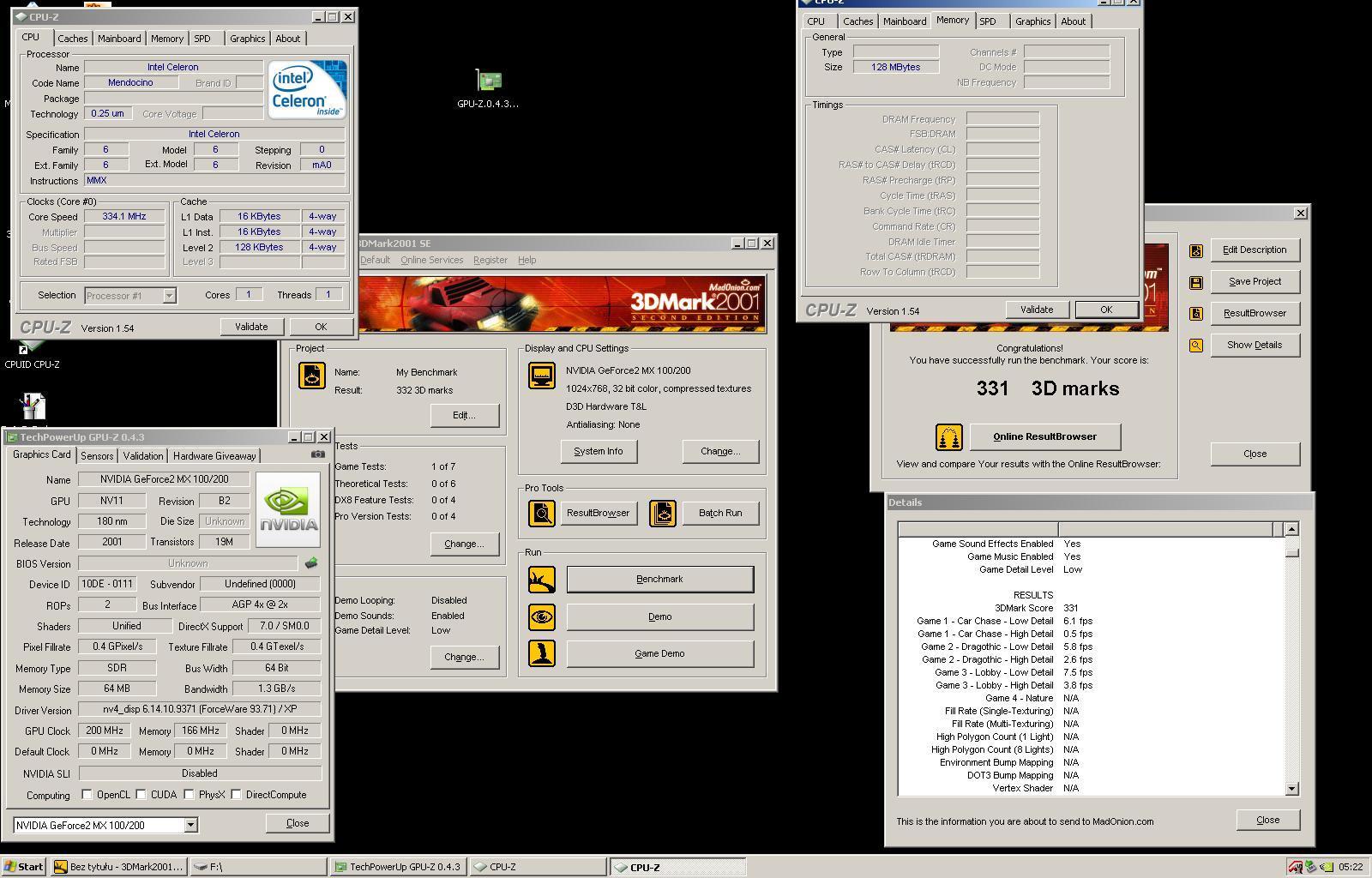The width and height of the screenshot is (1372, 878).
Task: Toggle the OpenCL checkbox in GPU-Z
Action: [x=87, y=795]
